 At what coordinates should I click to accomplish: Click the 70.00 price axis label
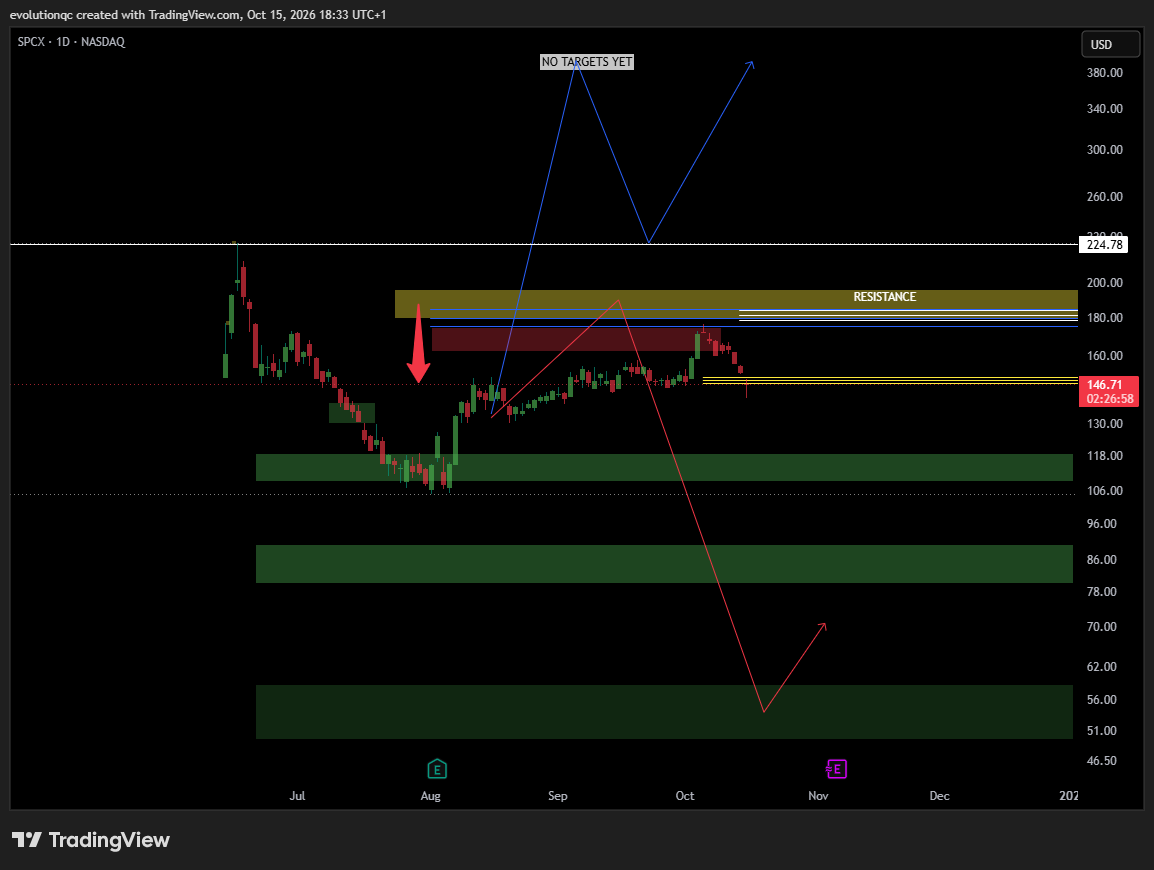coord(1102,627)
